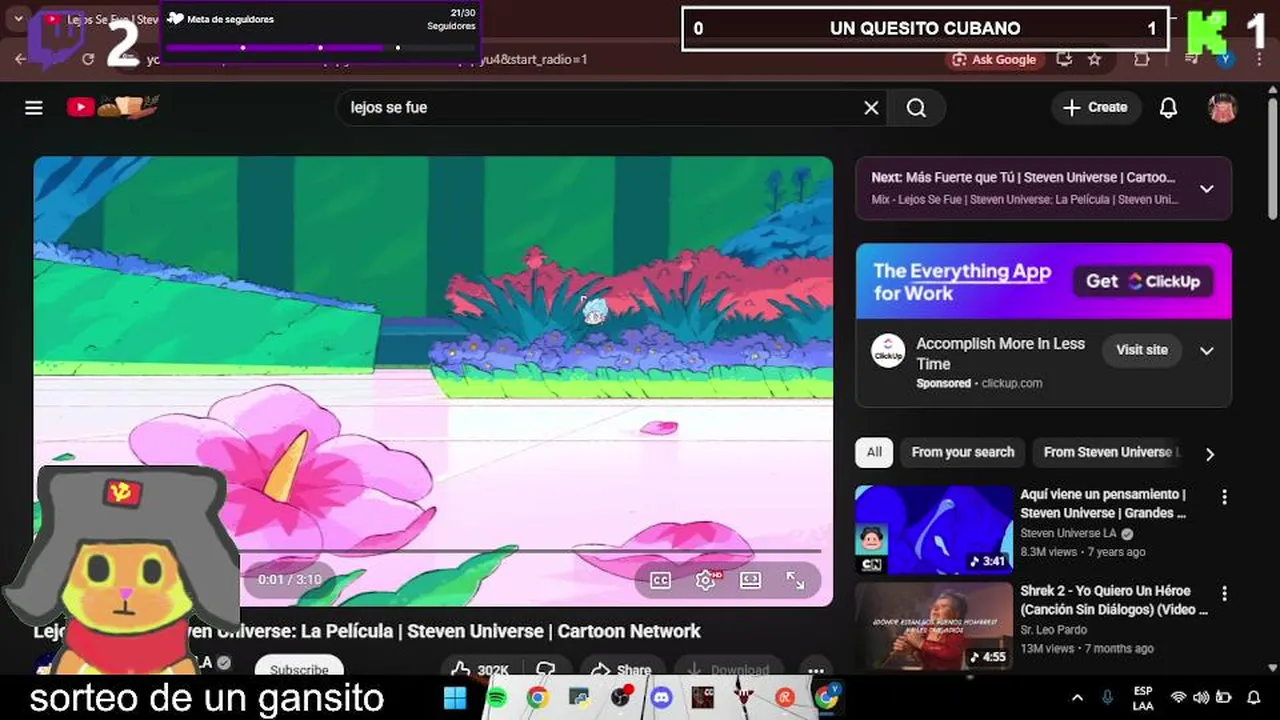Open the Aquí viene un pensamiento video title
This screenshot has height=720, width=1280.
(1103, 503)
